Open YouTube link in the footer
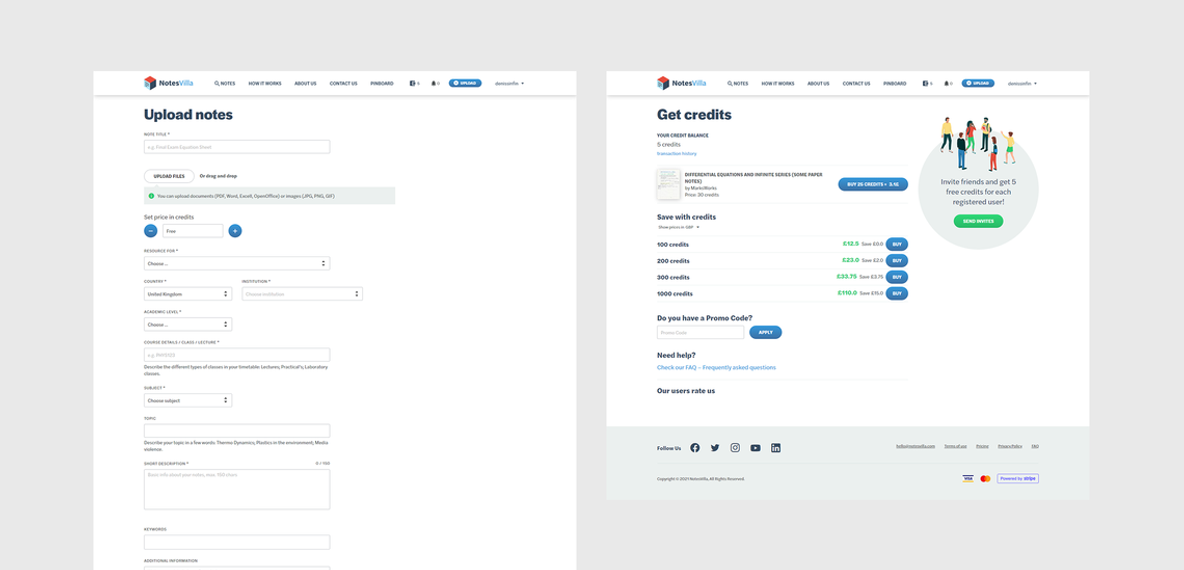This screenshot has width=1184, height=570. 756,448
